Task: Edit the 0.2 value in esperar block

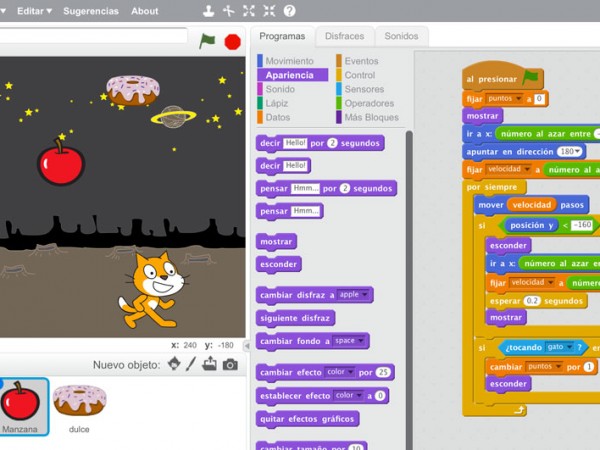Action: point(532,301)
